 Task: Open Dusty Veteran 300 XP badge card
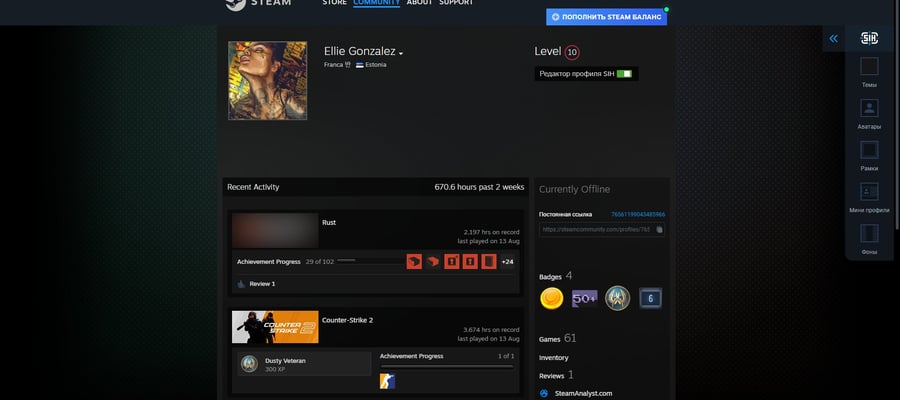304,364
